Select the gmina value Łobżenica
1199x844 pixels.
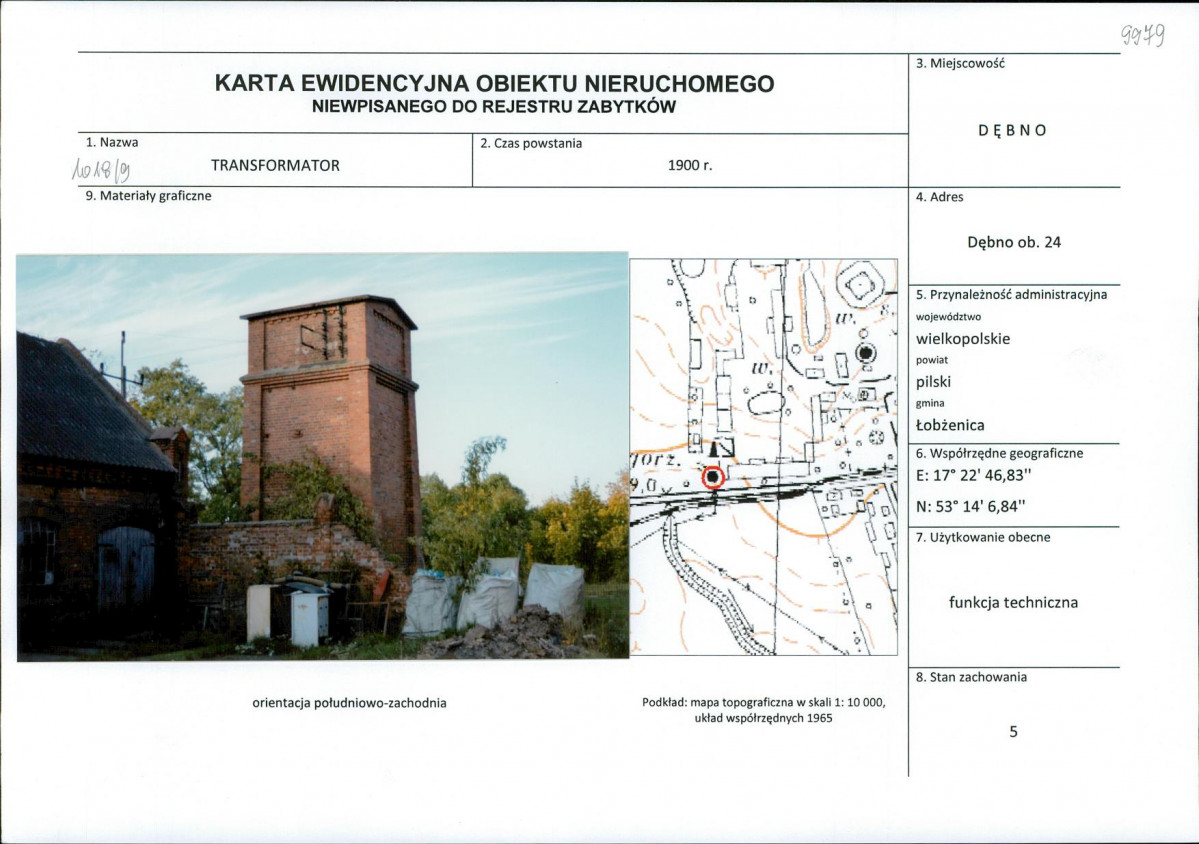pos(950,423)
